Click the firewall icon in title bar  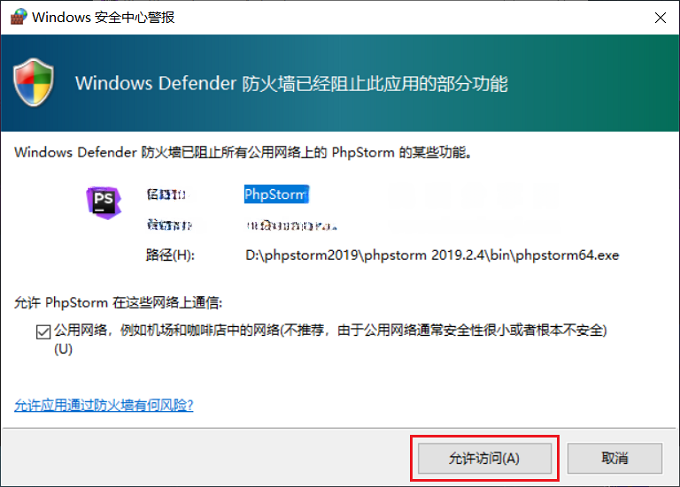[18, 17]
